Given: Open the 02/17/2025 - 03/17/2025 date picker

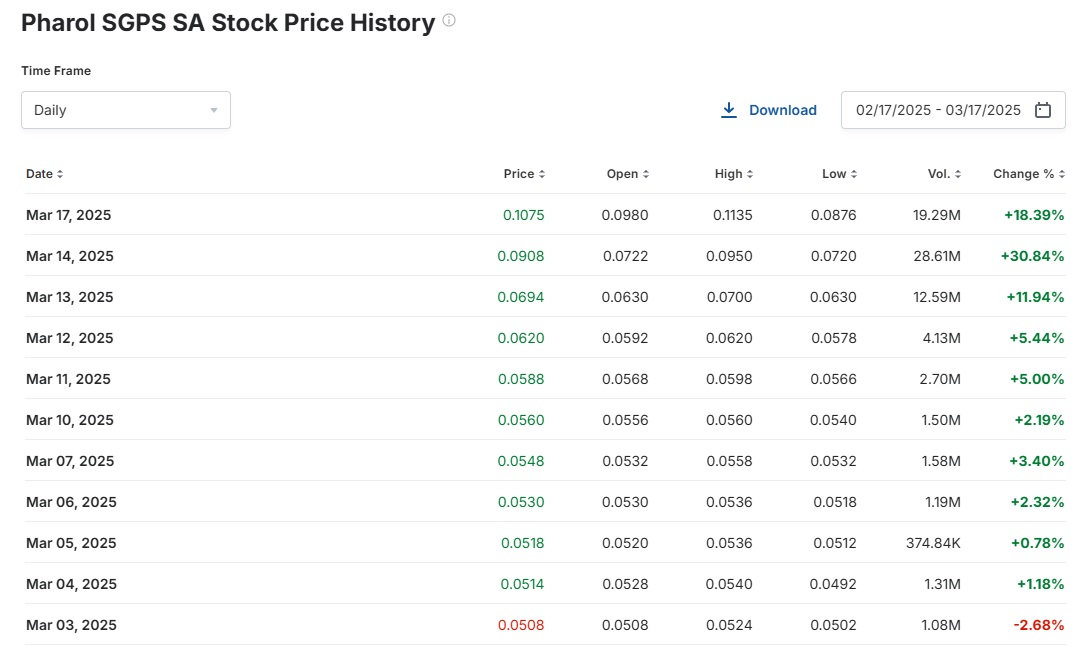Looking at the screenshot, I should click(938, 110).
